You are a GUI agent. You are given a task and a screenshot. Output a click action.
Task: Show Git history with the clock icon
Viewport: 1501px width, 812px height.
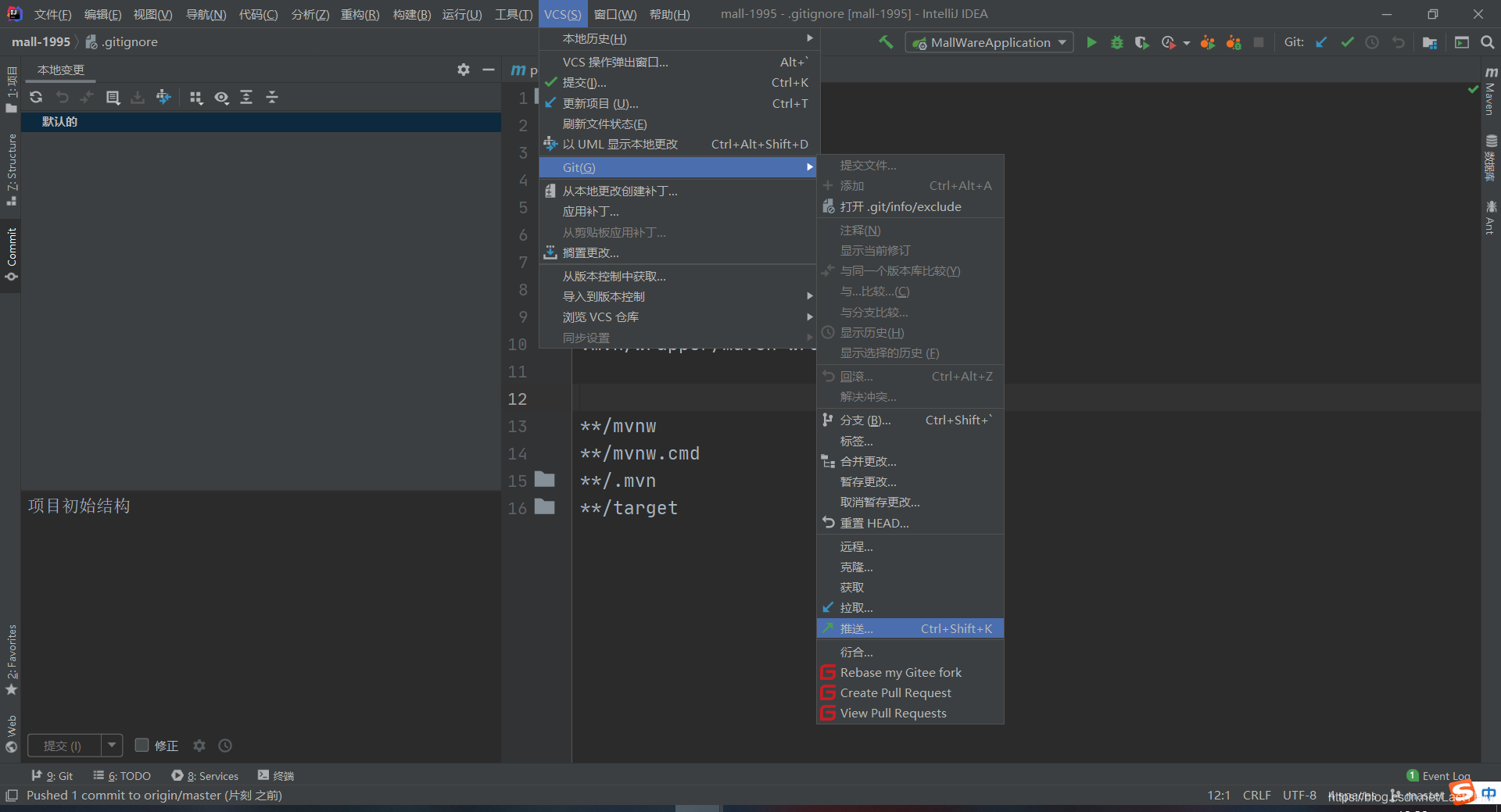coord(1372,42)
